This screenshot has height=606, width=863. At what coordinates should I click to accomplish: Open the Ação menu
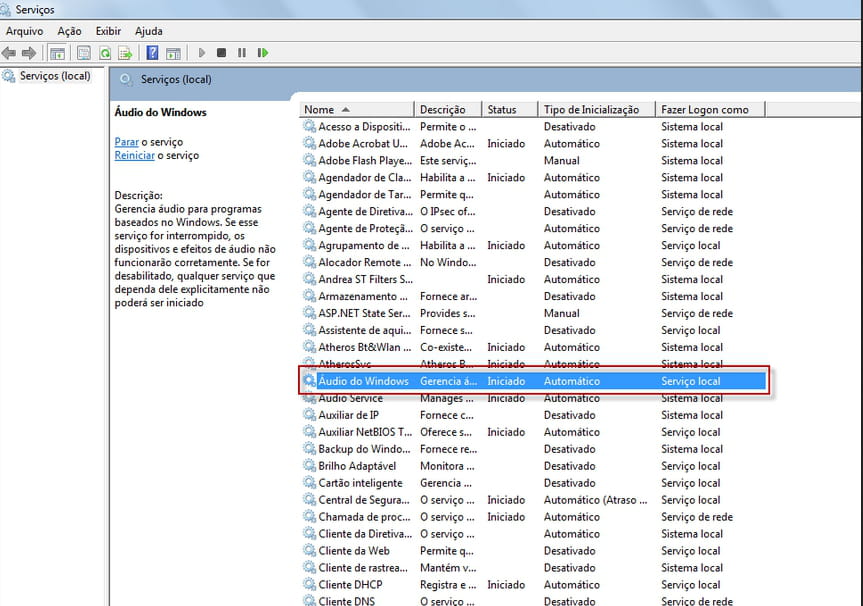[69, 31]
